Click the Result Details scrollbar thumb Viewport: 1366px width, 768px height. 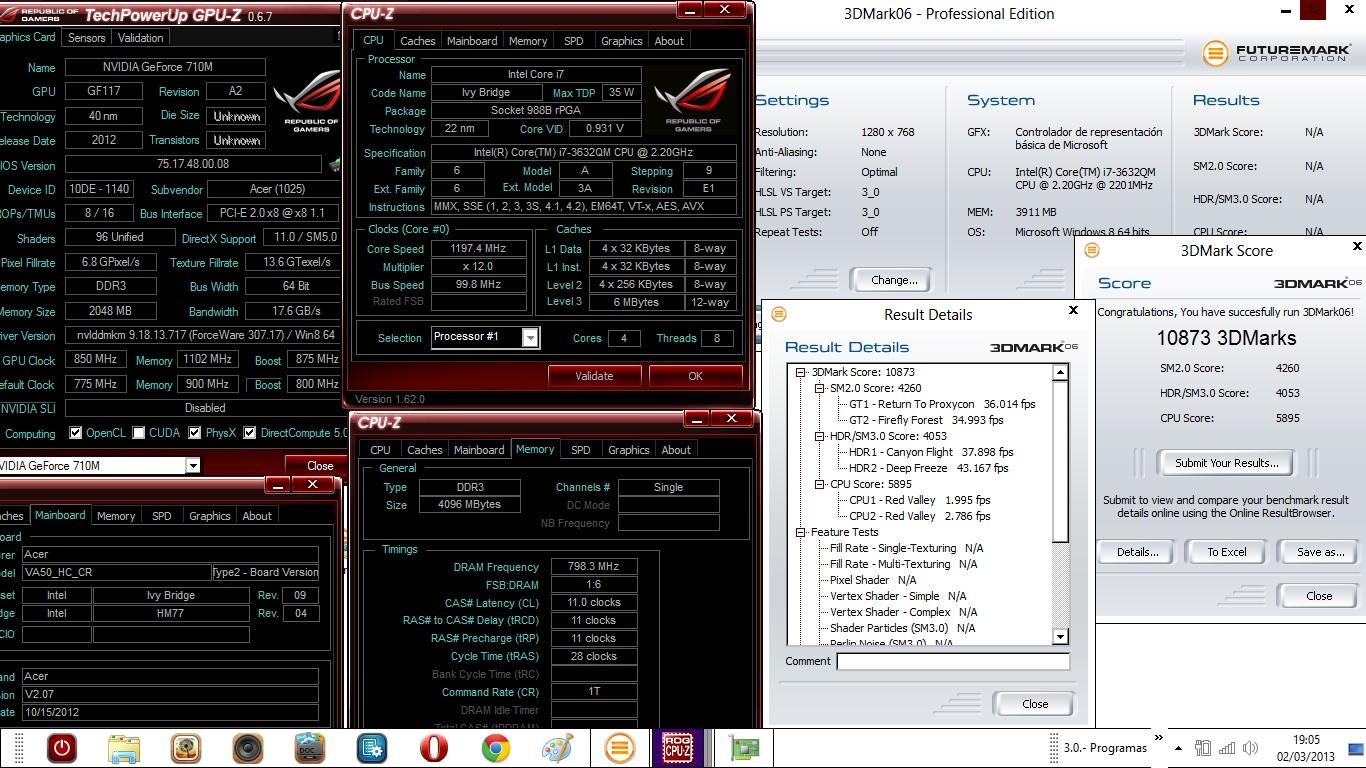(x=1060, y=462)
